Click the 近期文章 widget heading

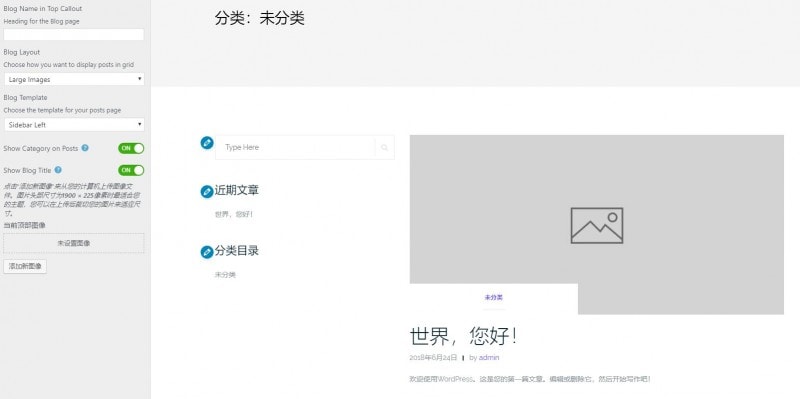[237, 191]
